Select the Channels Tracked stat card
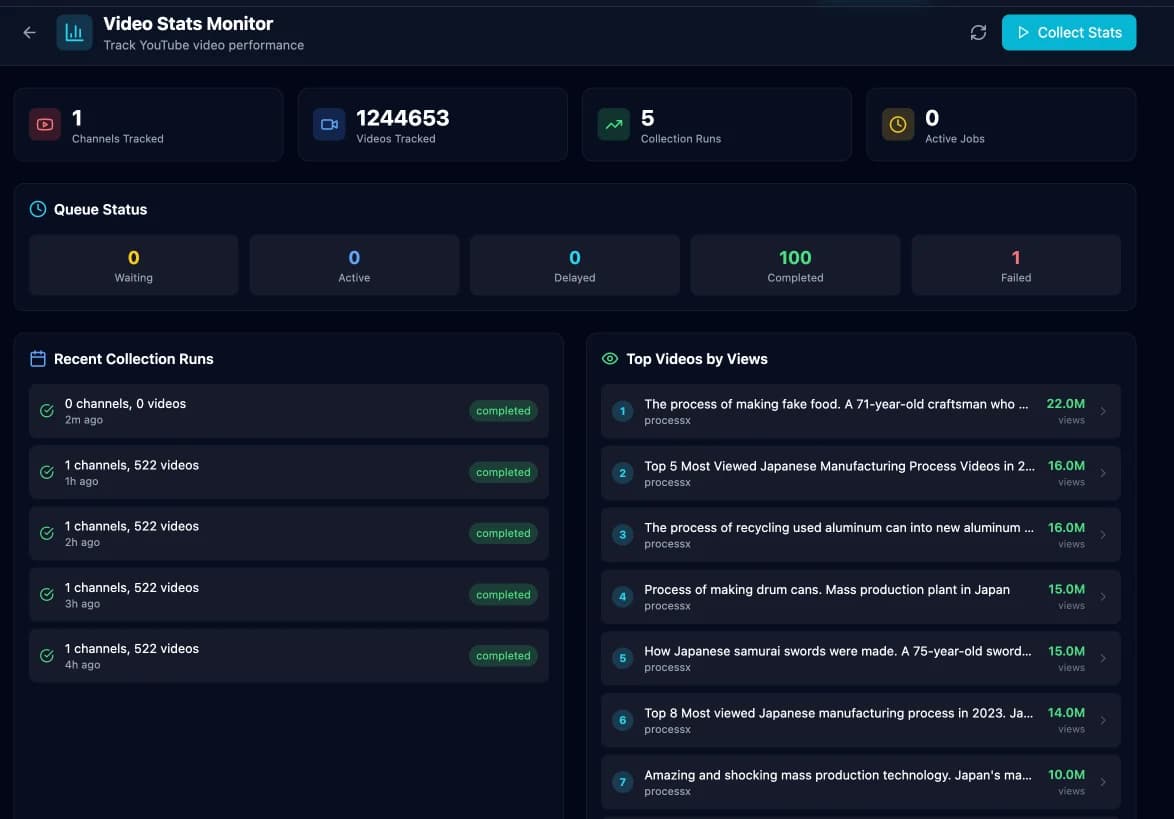This screenshot has height=819, width=1174. [148, 124]
